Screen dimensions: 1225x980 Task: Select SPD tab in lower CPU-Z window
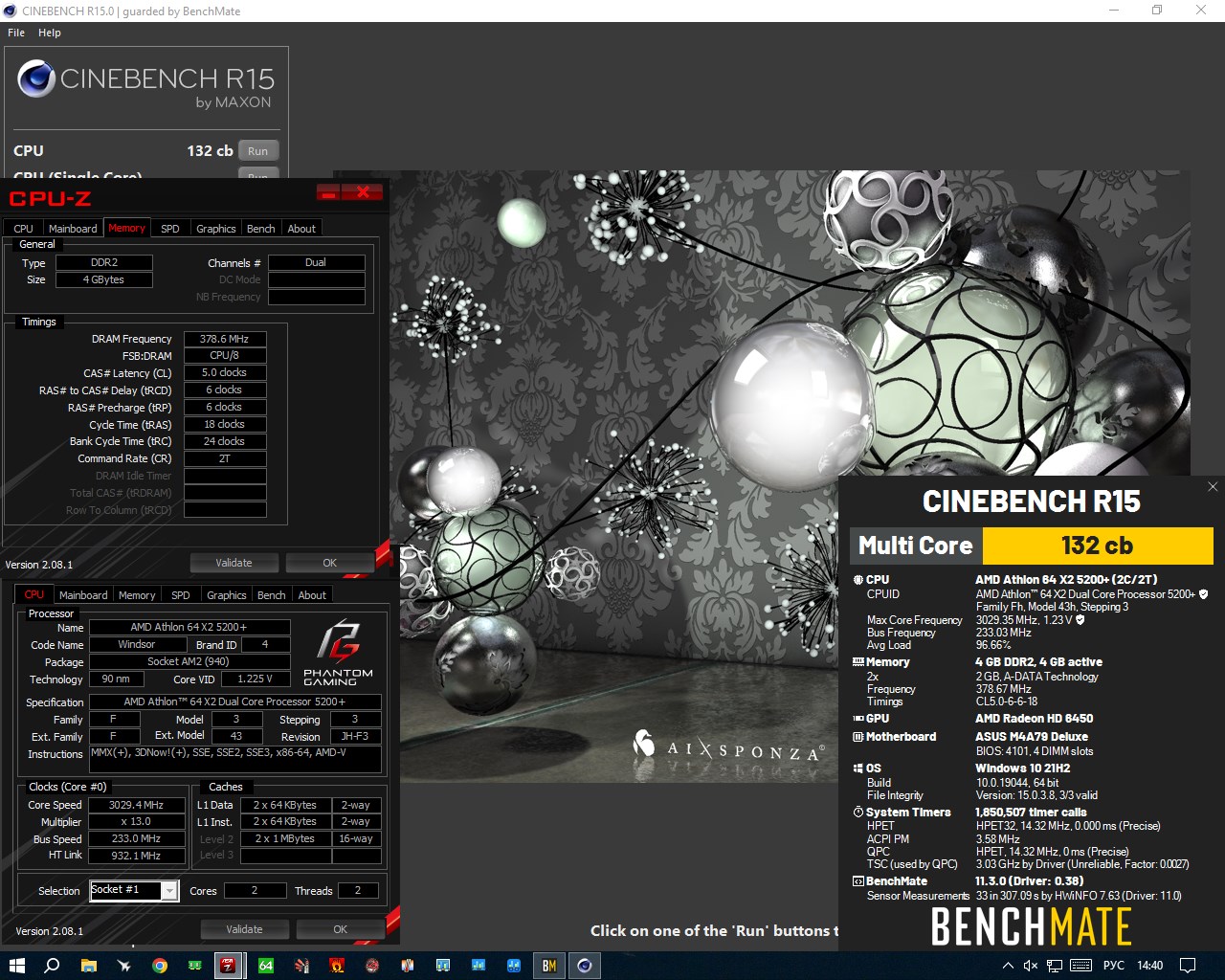click(181, 595)
